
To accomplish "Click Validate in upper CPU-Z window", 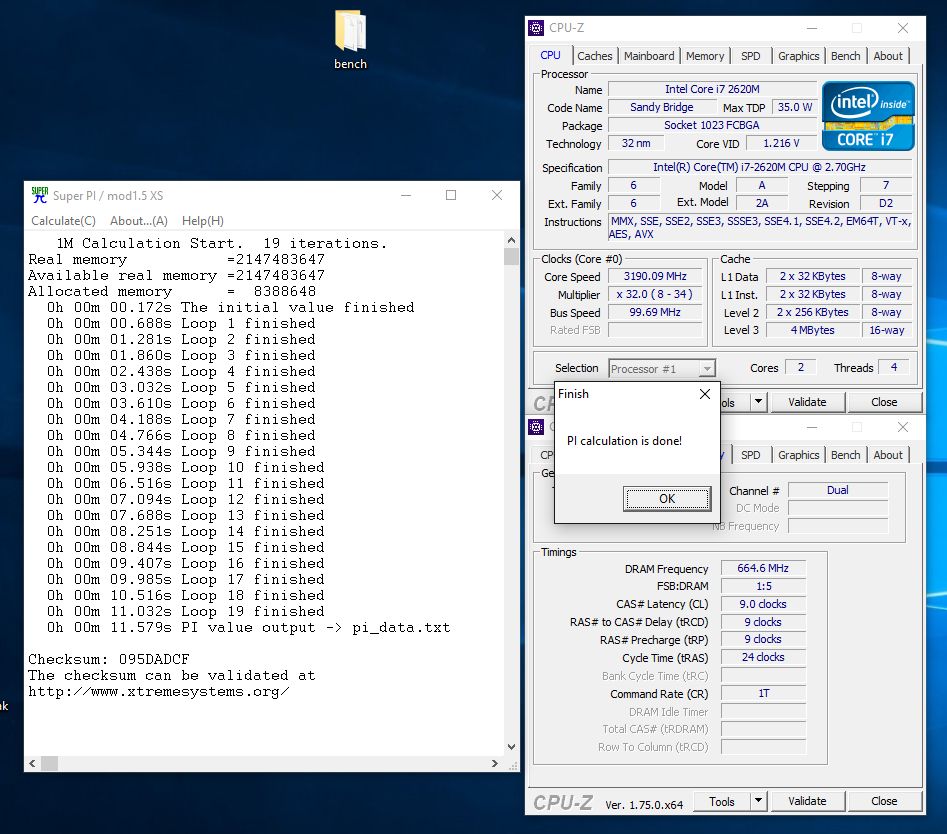I will (807, 402).
